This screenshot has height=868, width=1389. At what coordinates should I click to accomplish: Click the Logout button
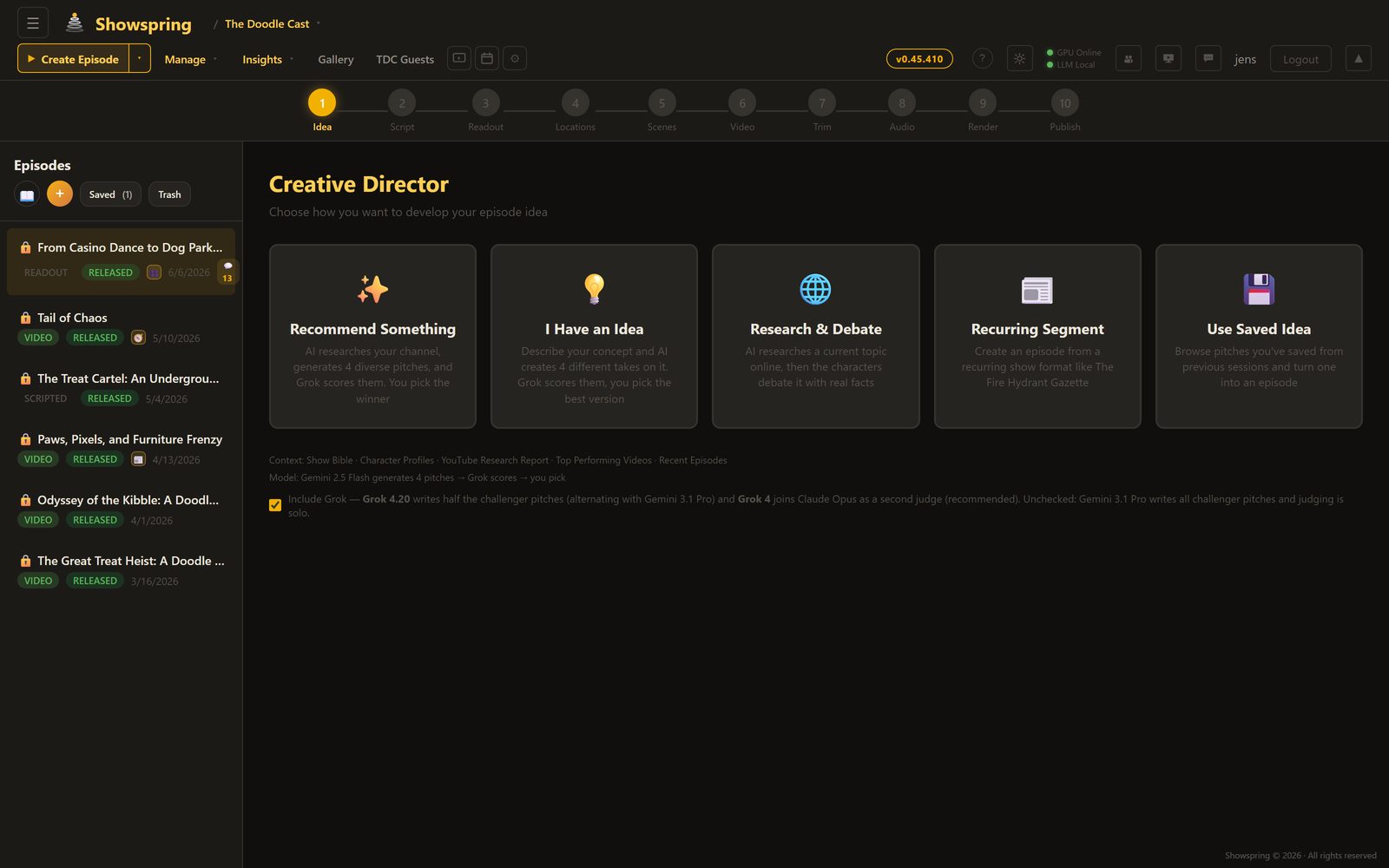tap(1300, 59)
